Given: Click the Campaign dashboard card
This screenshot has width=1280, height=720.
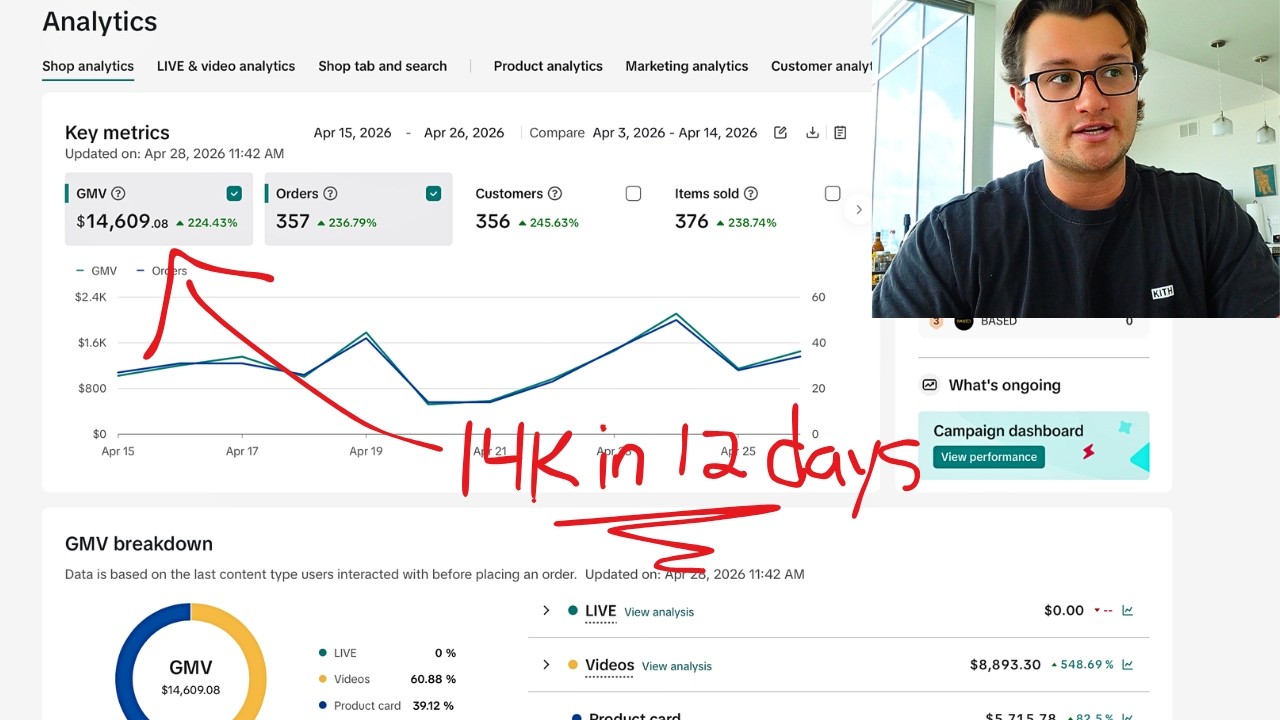Looking at the screenshot, I should tap(1033, 445).
